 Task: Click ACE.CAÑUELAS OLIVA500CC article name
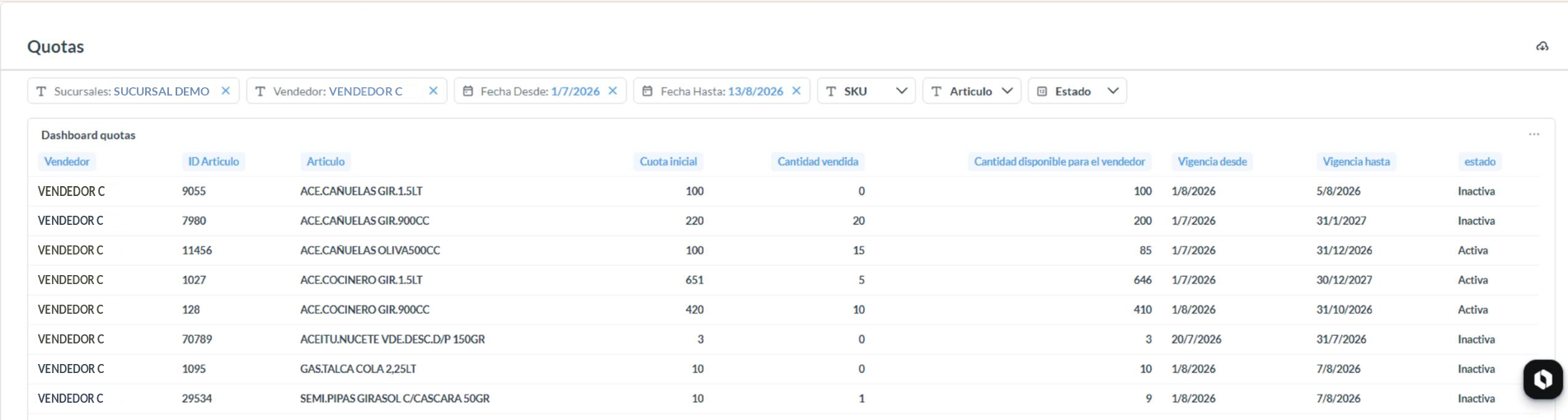(370, 250)
